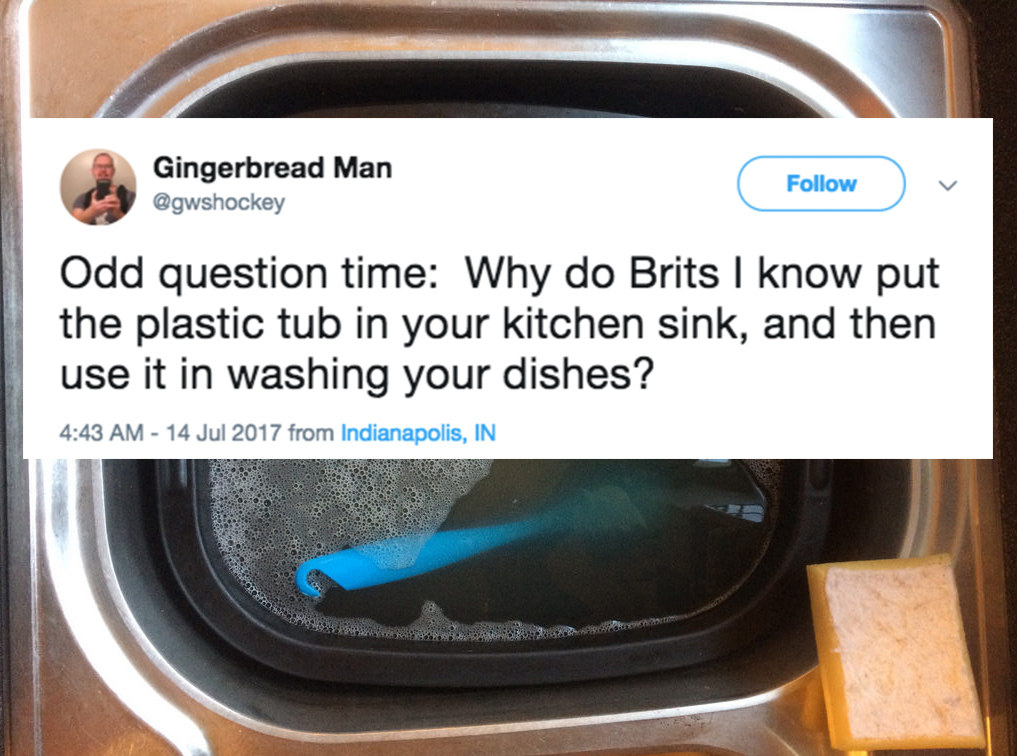Click the sink photo above the tweet card
This screenshot has width=1017, height=756.
coord(508,58)
